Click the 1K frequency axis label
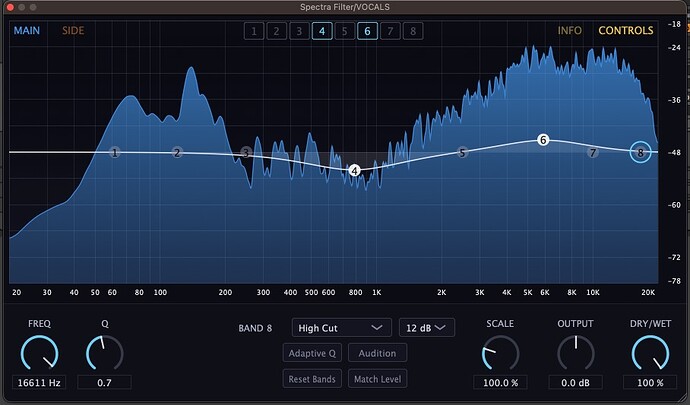The height and width of the screenshot is (405, 690). (x=377, y=292)
